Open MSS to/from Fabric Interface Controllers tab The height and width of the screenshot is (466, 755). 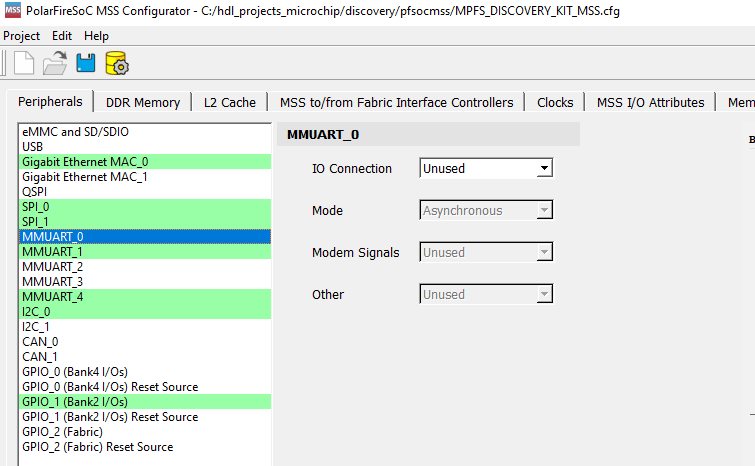pos(396,102)
